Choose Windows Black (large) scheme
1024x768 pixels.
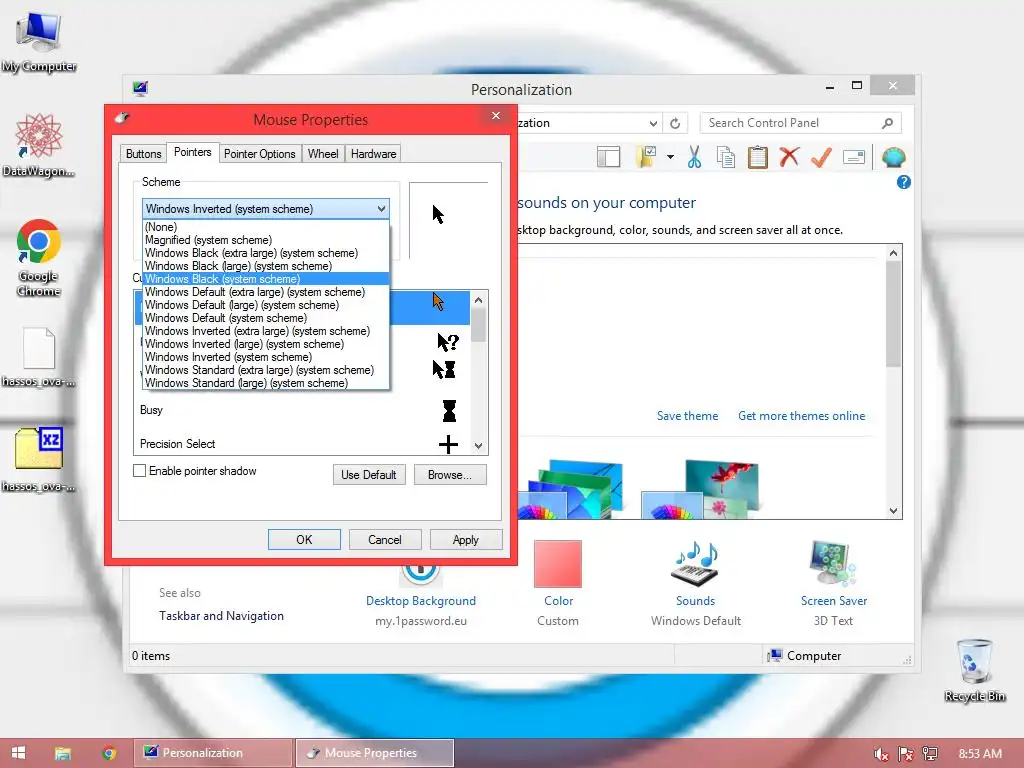point(266,266)
